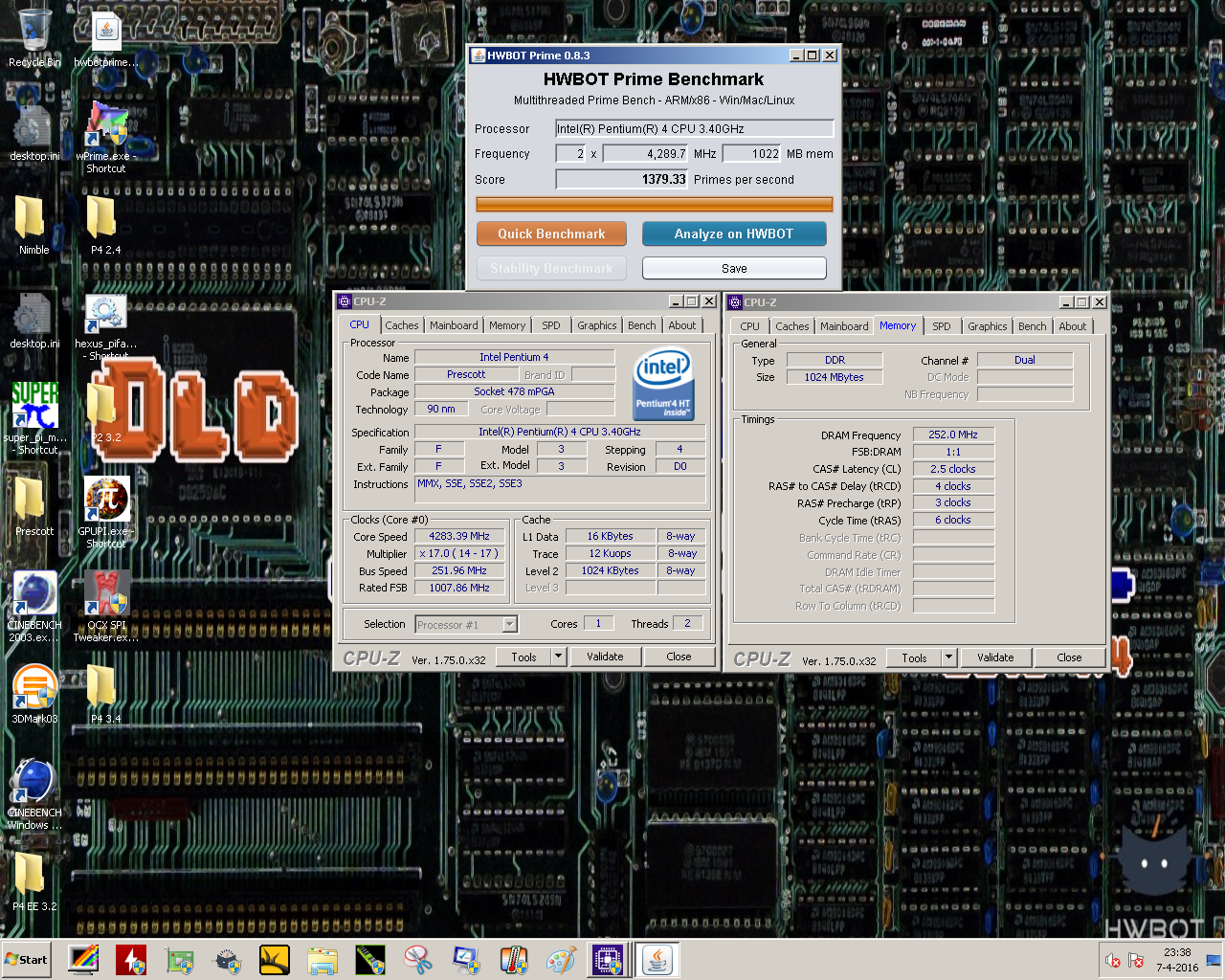Open About tab in right CPU-Z window

click(x=1073, y=326)
